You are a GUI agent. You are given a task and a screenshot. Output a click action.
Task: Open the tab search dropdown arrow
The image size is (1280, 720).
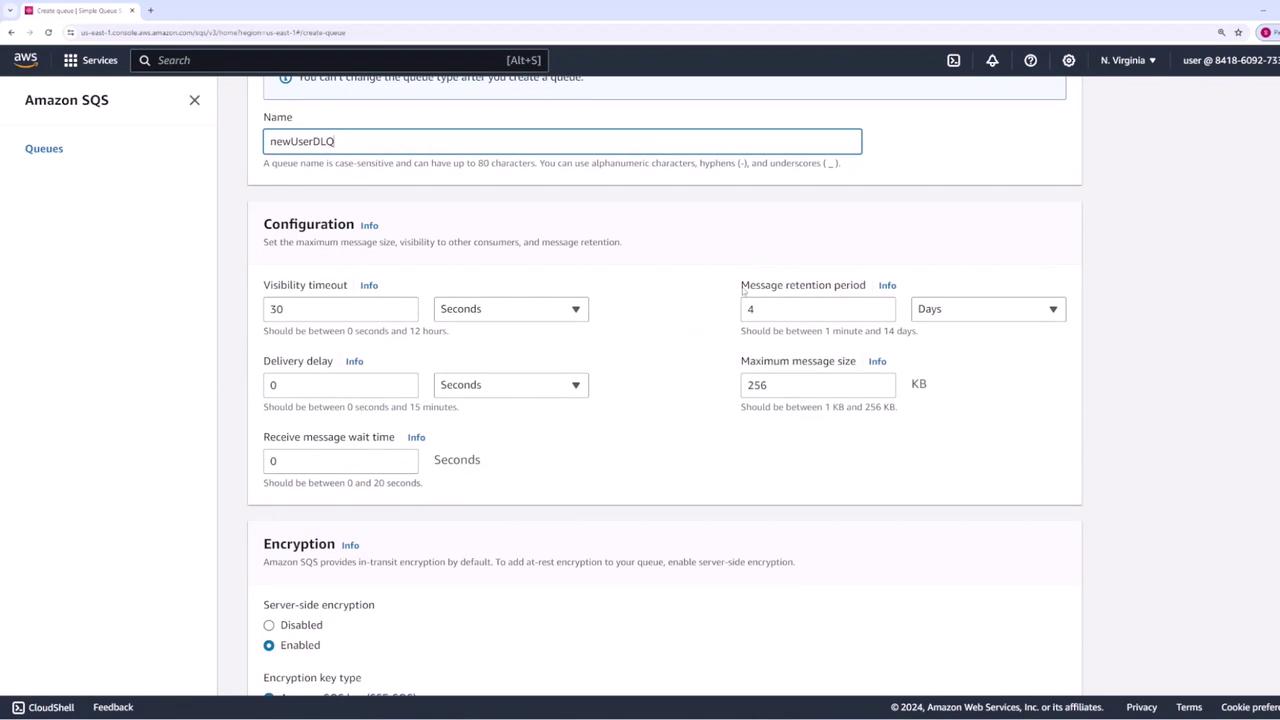click(x=9, y=10)
